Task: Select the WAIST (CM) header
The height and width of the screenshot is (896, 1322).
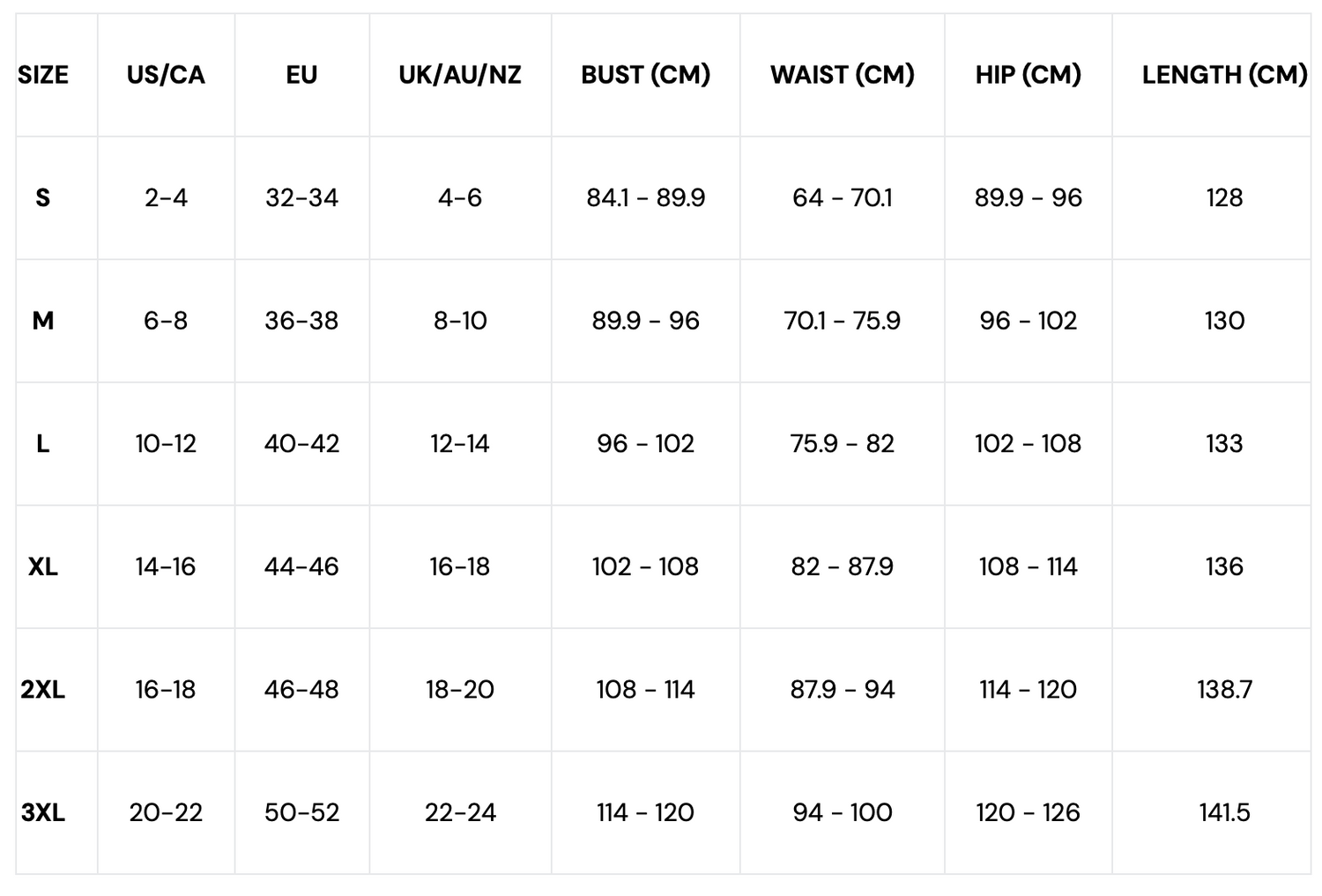Action: point(842,75)
